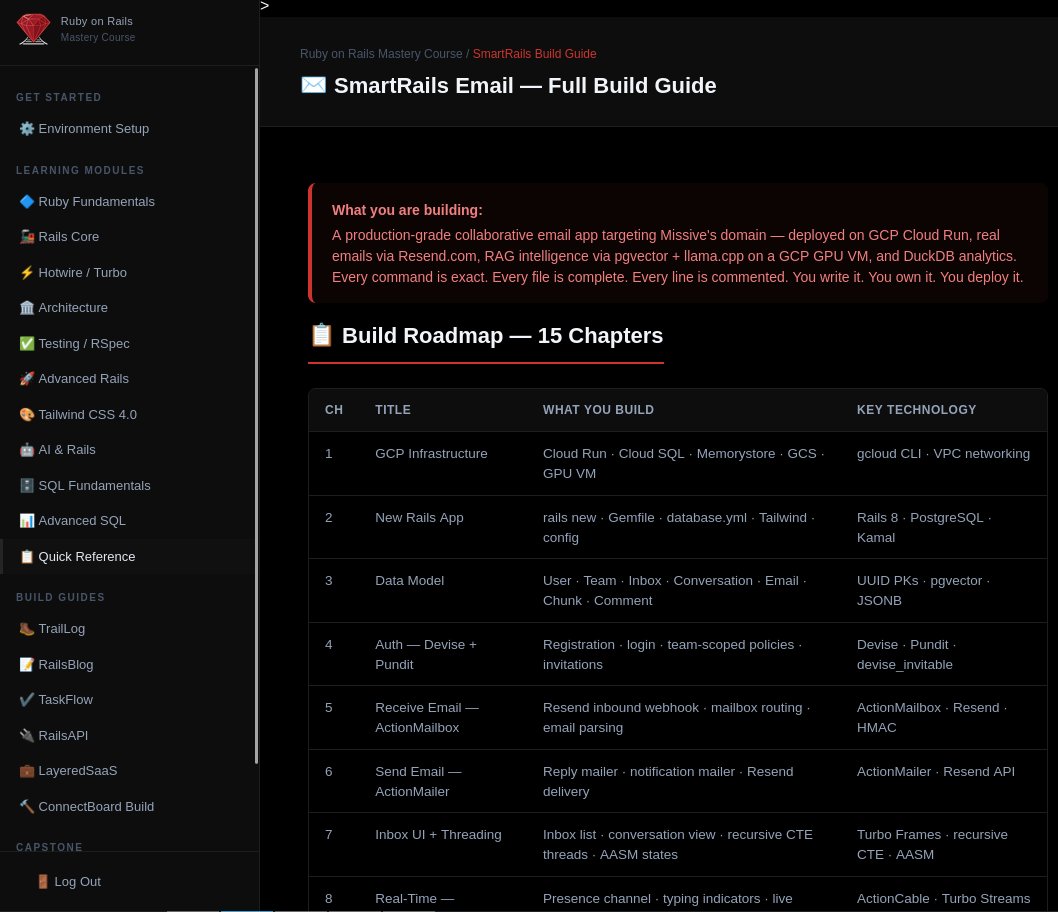Viewport: 1058px width, 912px height.
Task: Click the ruby gem logo icon
Action: [33, 29]
